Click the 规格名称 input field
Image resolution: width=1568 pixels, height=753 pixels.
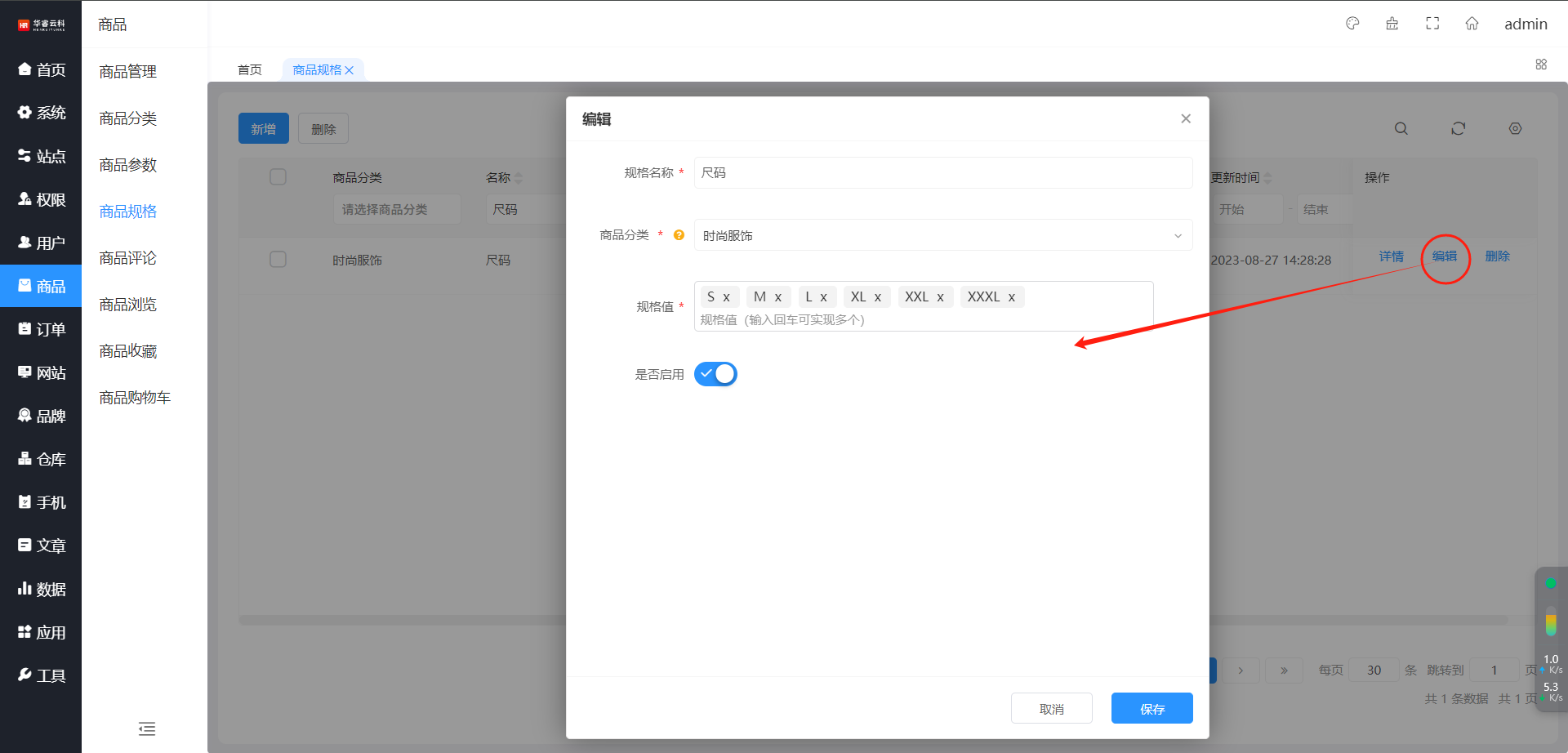pyautogui.click(x=942, y=173)
